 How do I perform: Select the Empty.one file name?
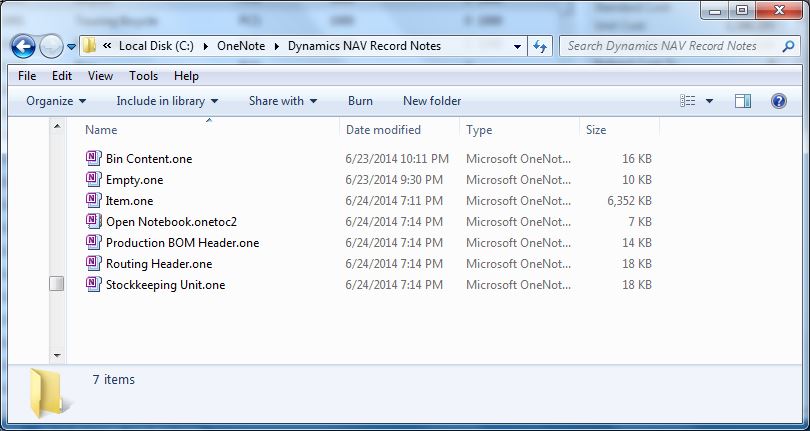[x=134, y=180]
